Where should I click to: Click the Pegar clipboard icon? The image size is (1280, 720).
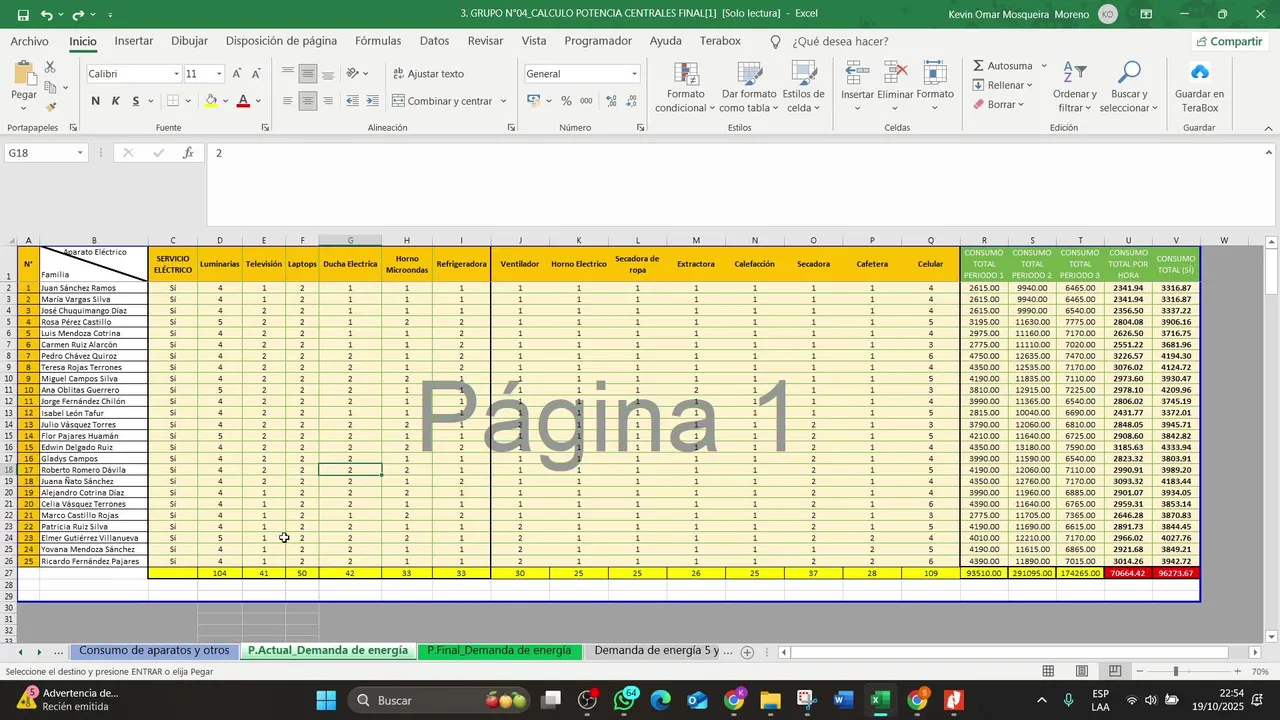(24, 74)
